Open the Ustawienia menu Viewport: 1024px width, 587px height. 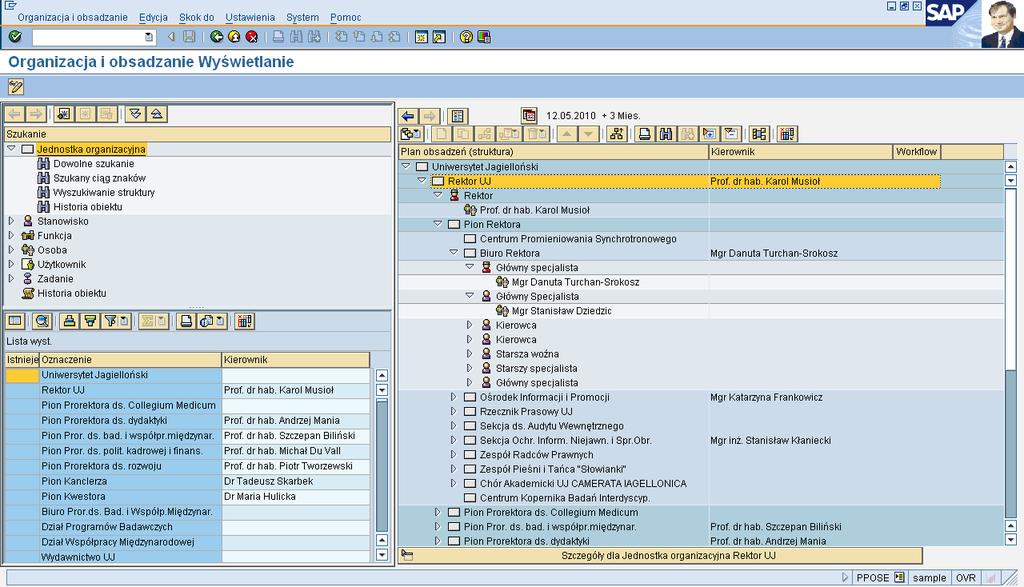pyautogui.click(x=250, y=18)
